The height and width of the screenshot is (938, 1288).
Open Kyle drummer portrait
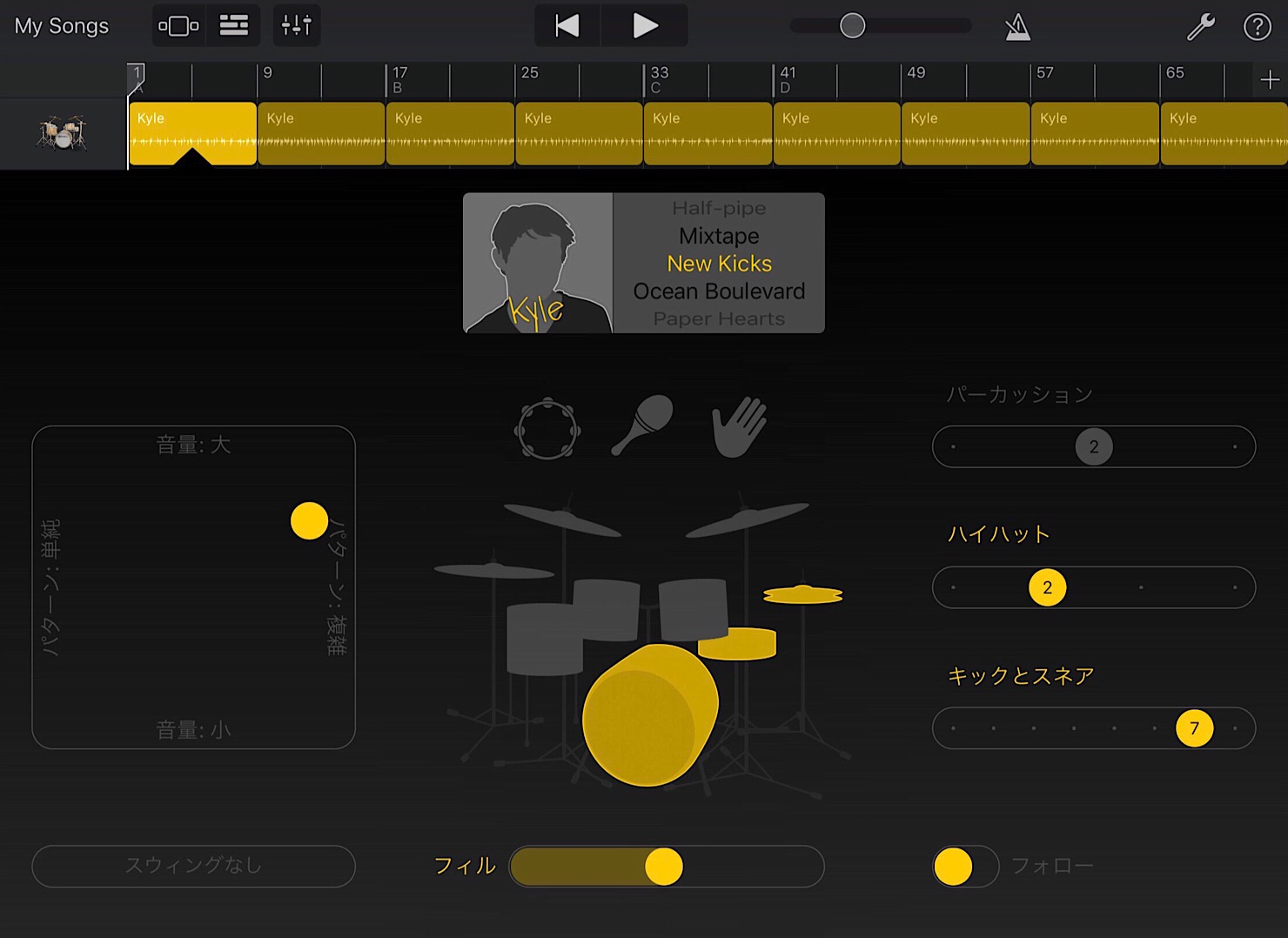(538, 263)
